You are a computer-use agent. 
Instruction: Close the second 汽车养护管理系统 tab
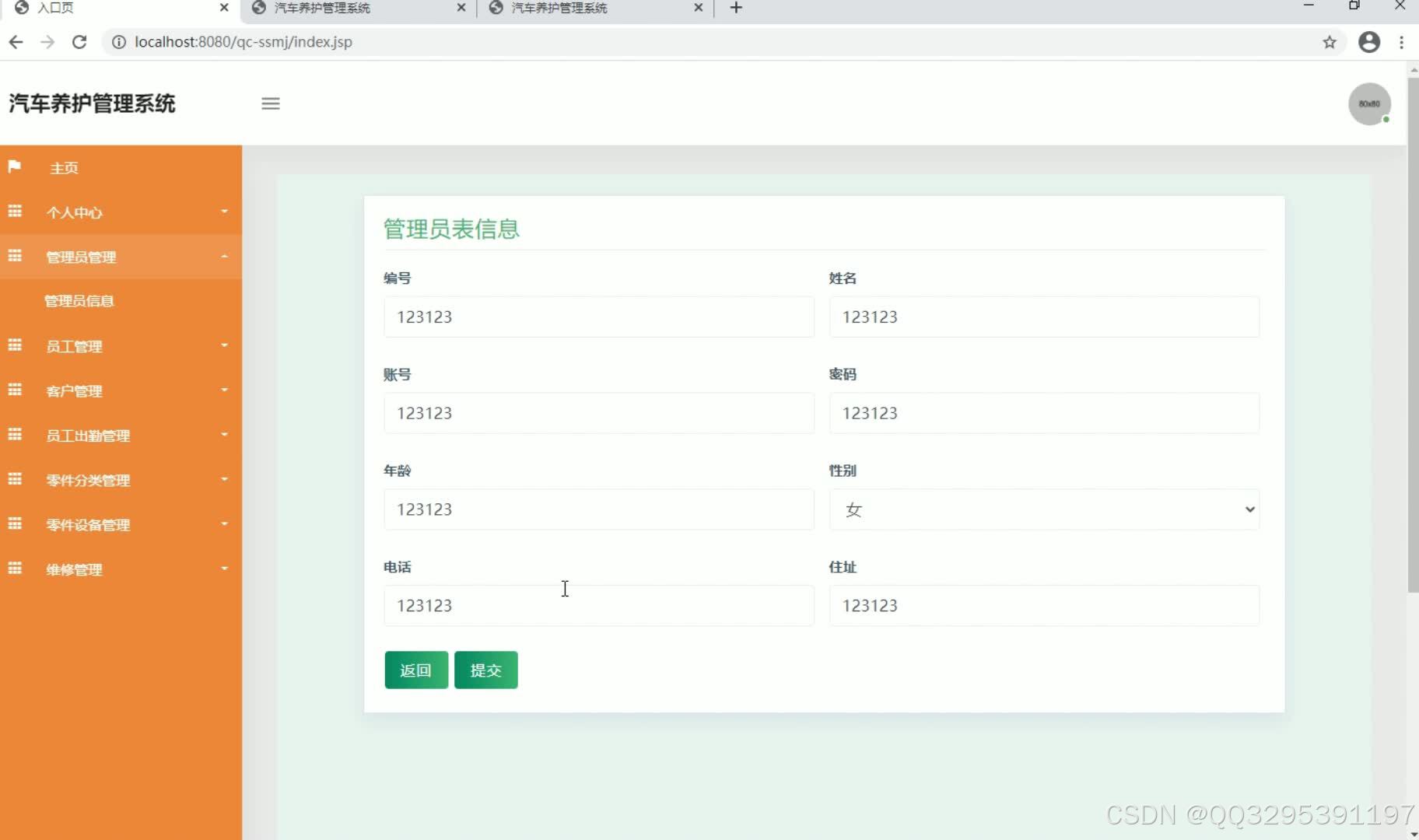[461, 8]
